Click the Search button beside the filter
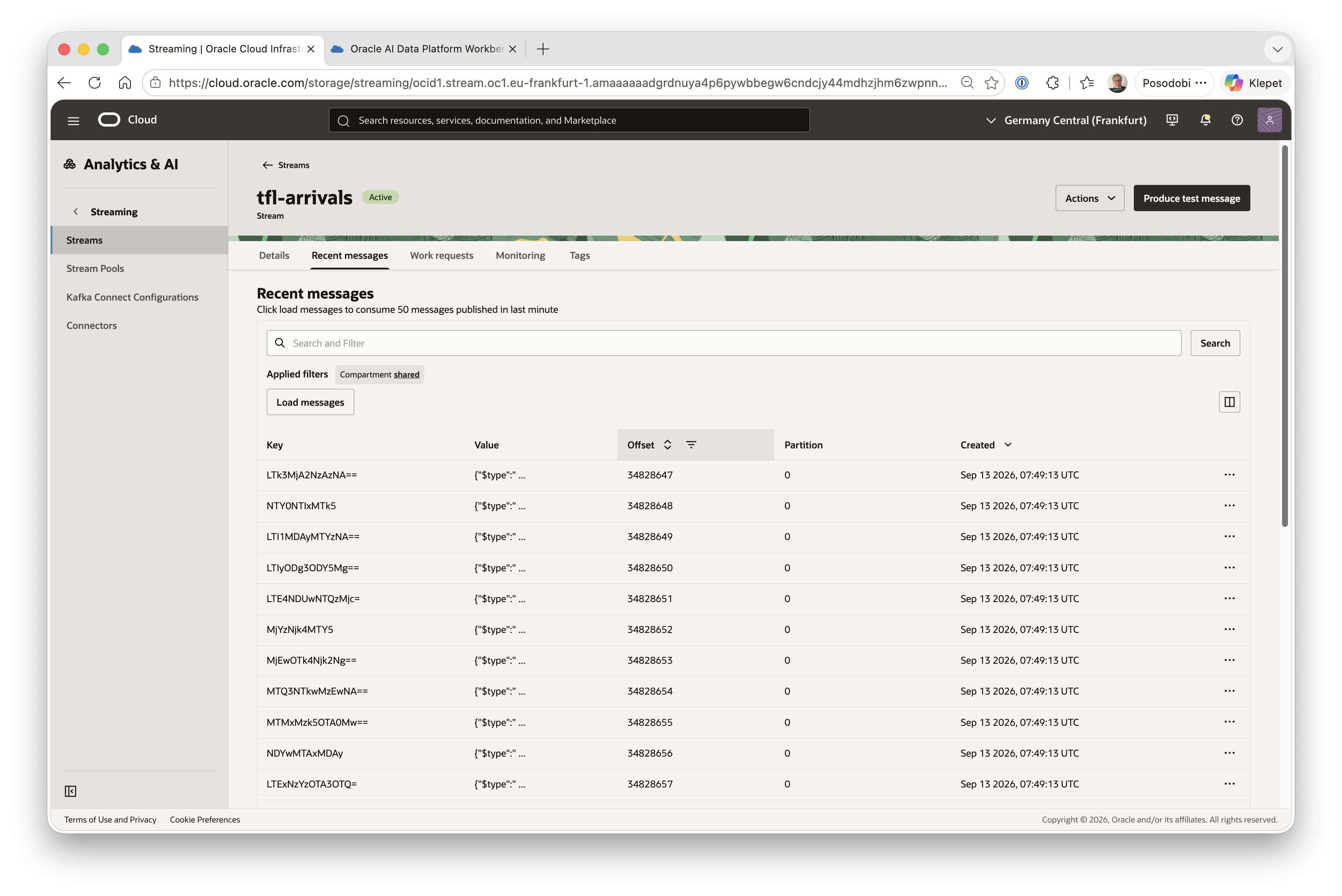 pyautogui.click(x=1214, y=343)
